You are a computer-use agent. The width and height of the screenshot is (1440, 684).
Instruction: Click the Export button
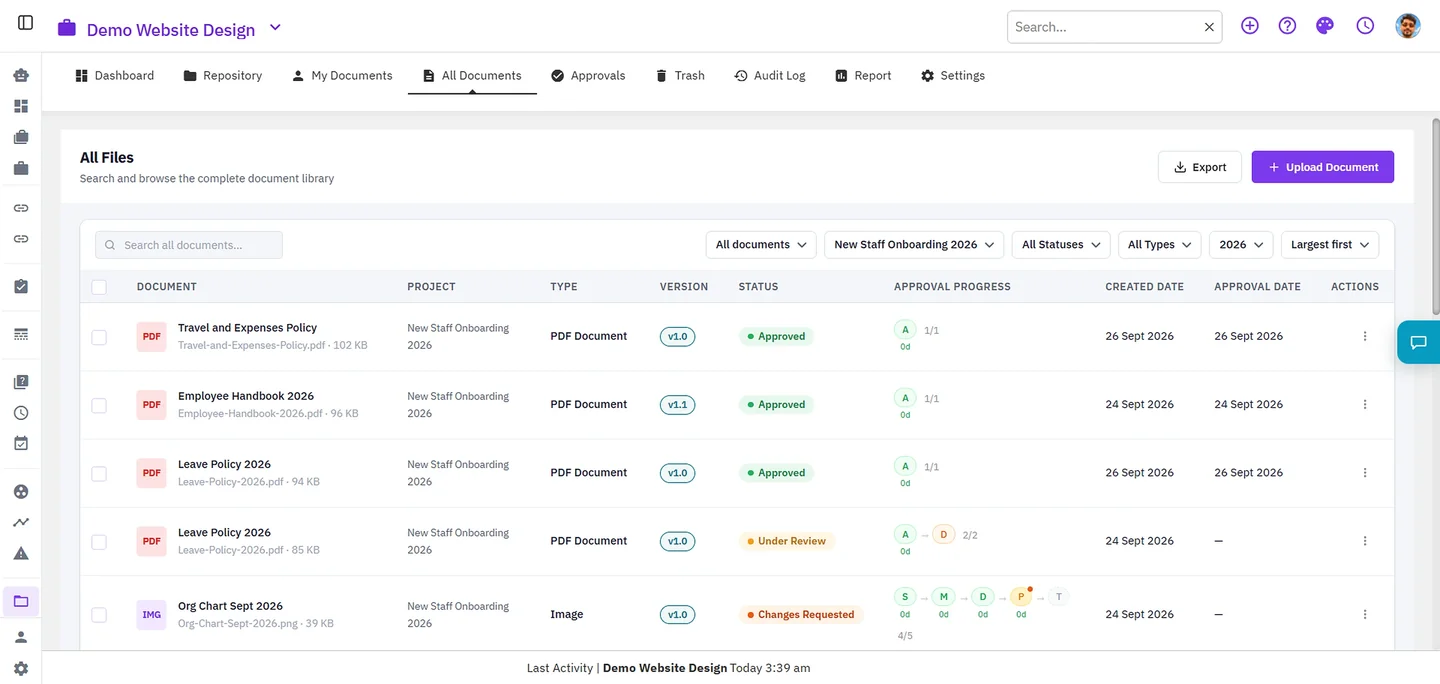click(x=1200, y=167)
